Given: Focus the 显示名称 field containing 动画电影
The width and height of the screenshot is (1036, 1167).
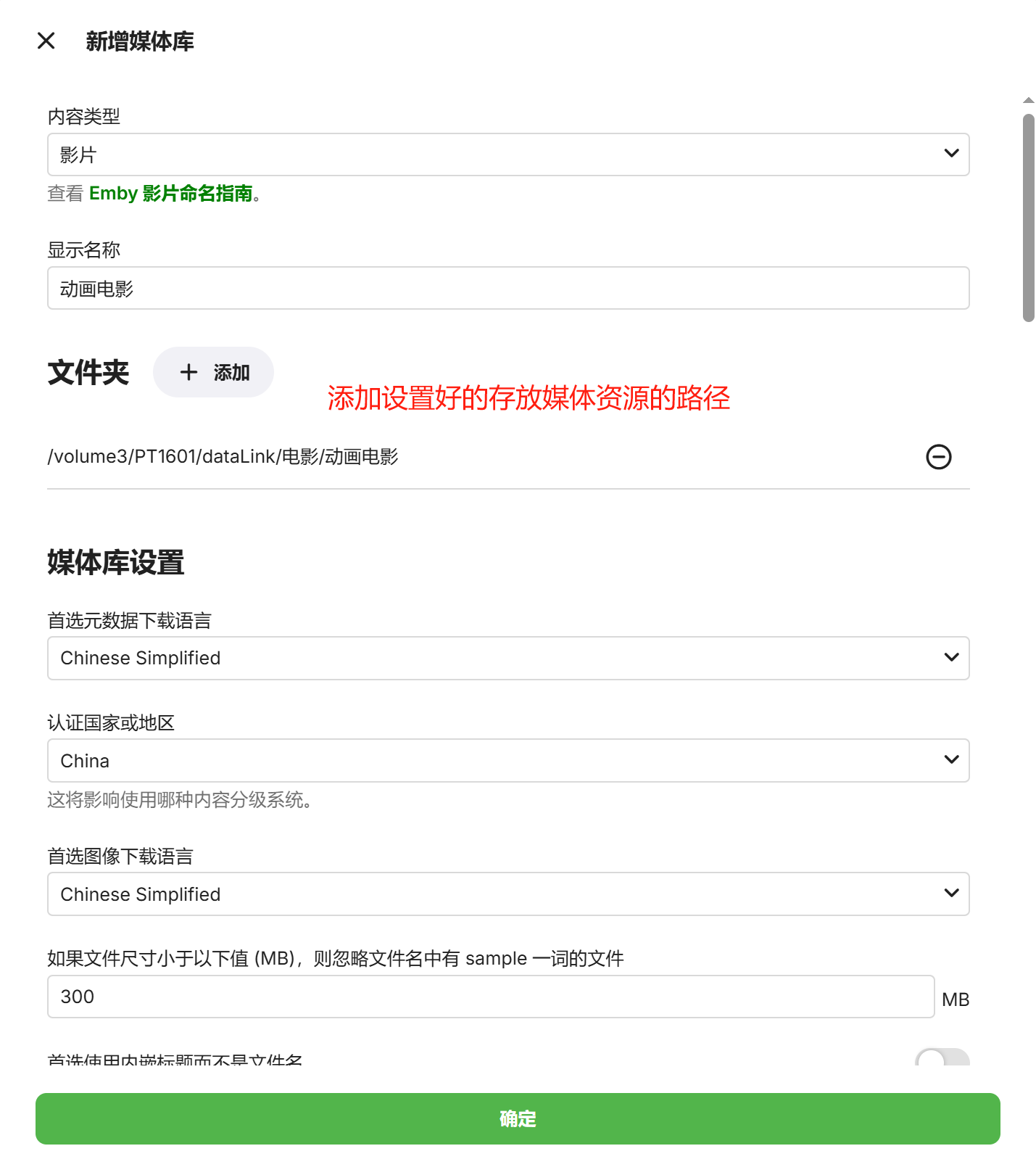Looking at the screenshot, I should tap(507, 288).
